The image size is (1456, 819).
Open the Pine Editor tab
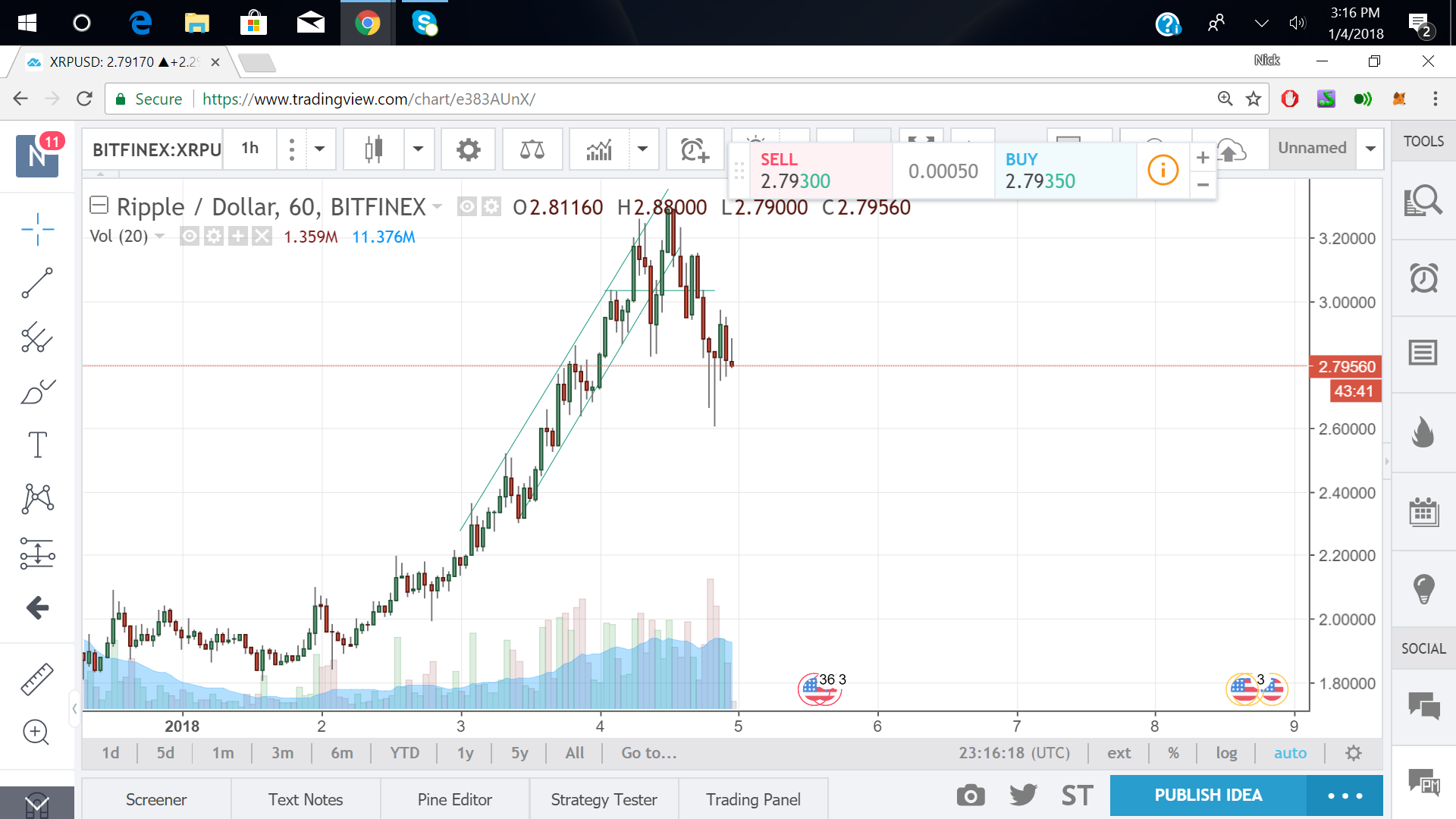[x=455, y=799]
